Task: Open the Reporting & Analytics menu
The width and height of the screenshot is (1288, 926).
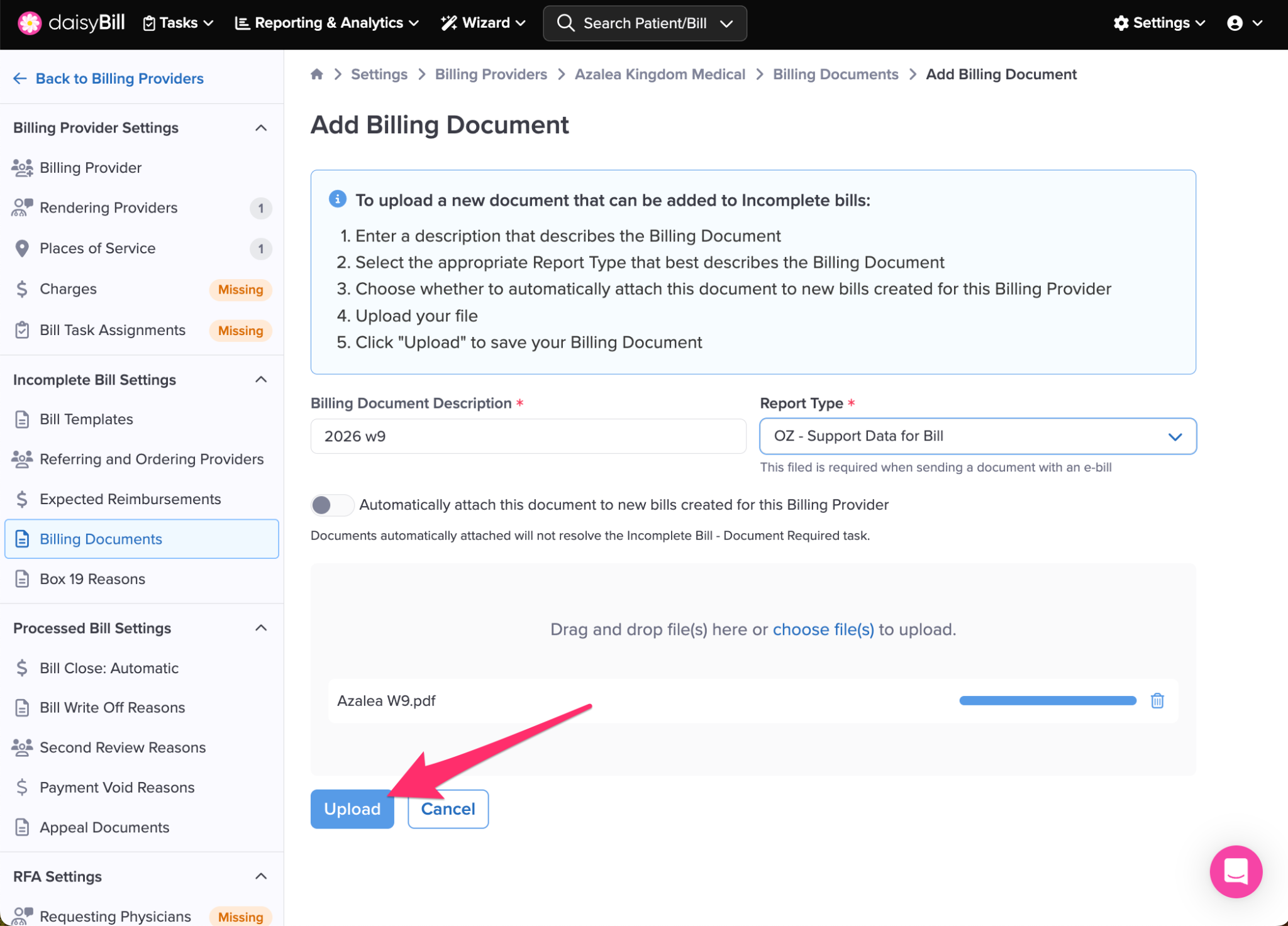Action: pos(327,23)
